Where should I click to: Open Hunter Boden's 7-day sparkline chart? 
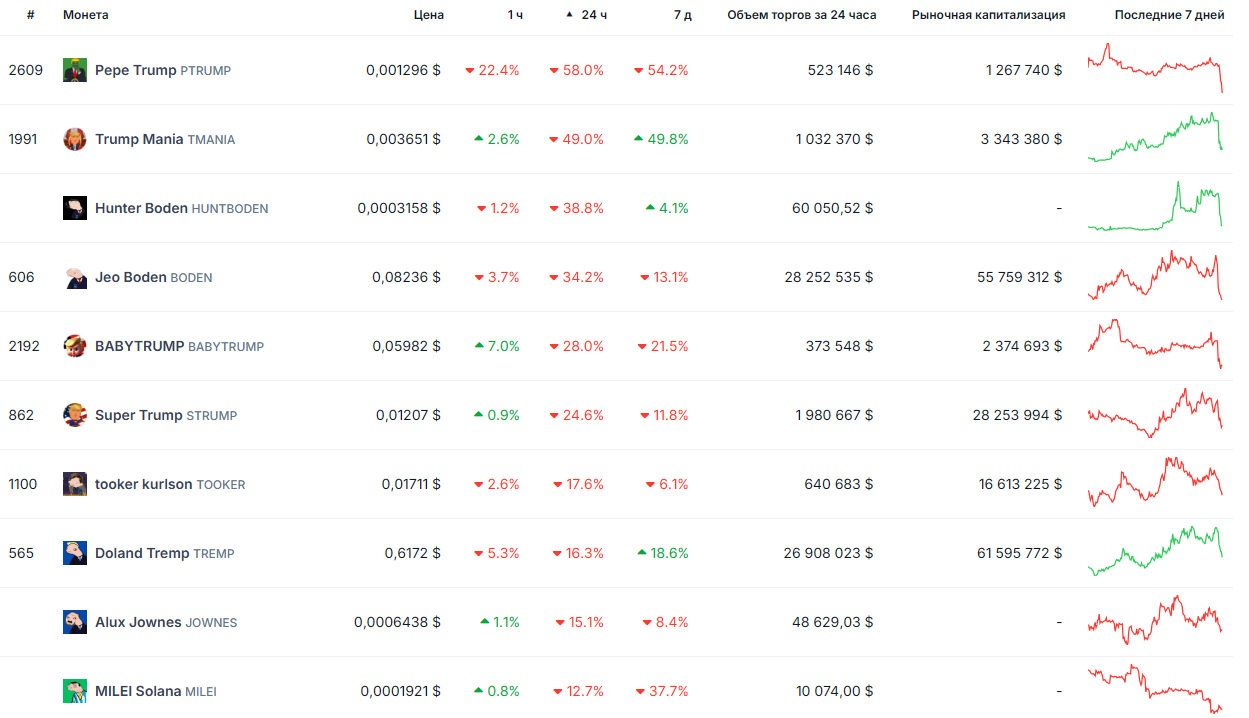[x=1155, y=206]
